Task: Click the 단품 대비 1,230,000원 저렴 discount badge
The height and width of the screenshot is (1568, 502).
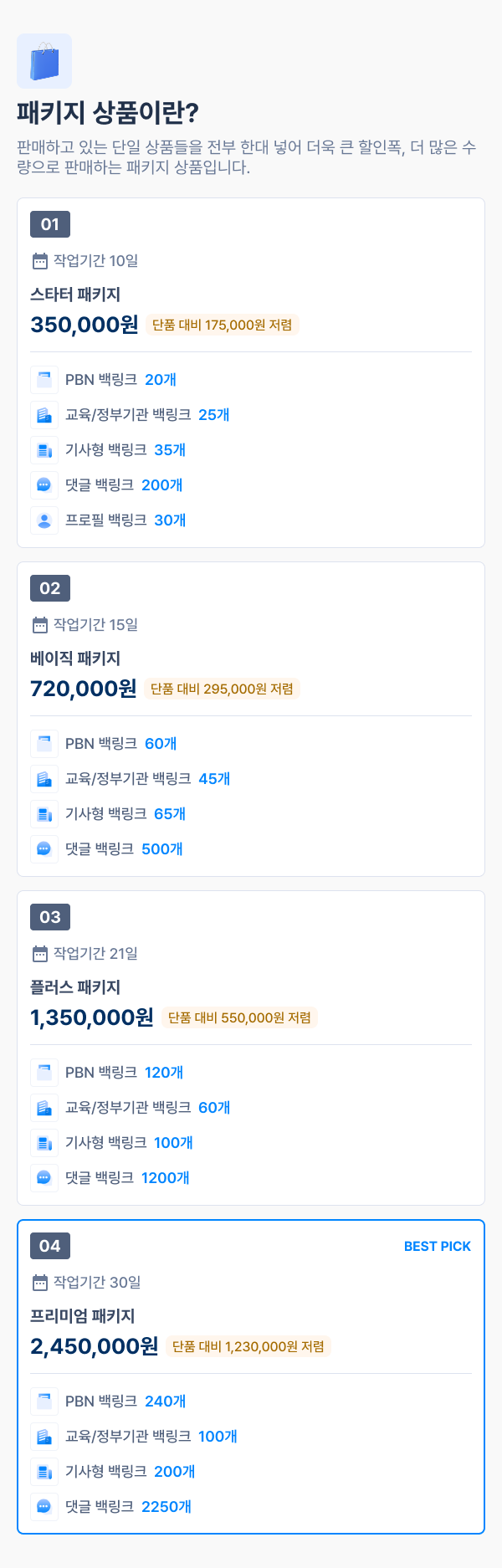Action: pos(248,1346)
